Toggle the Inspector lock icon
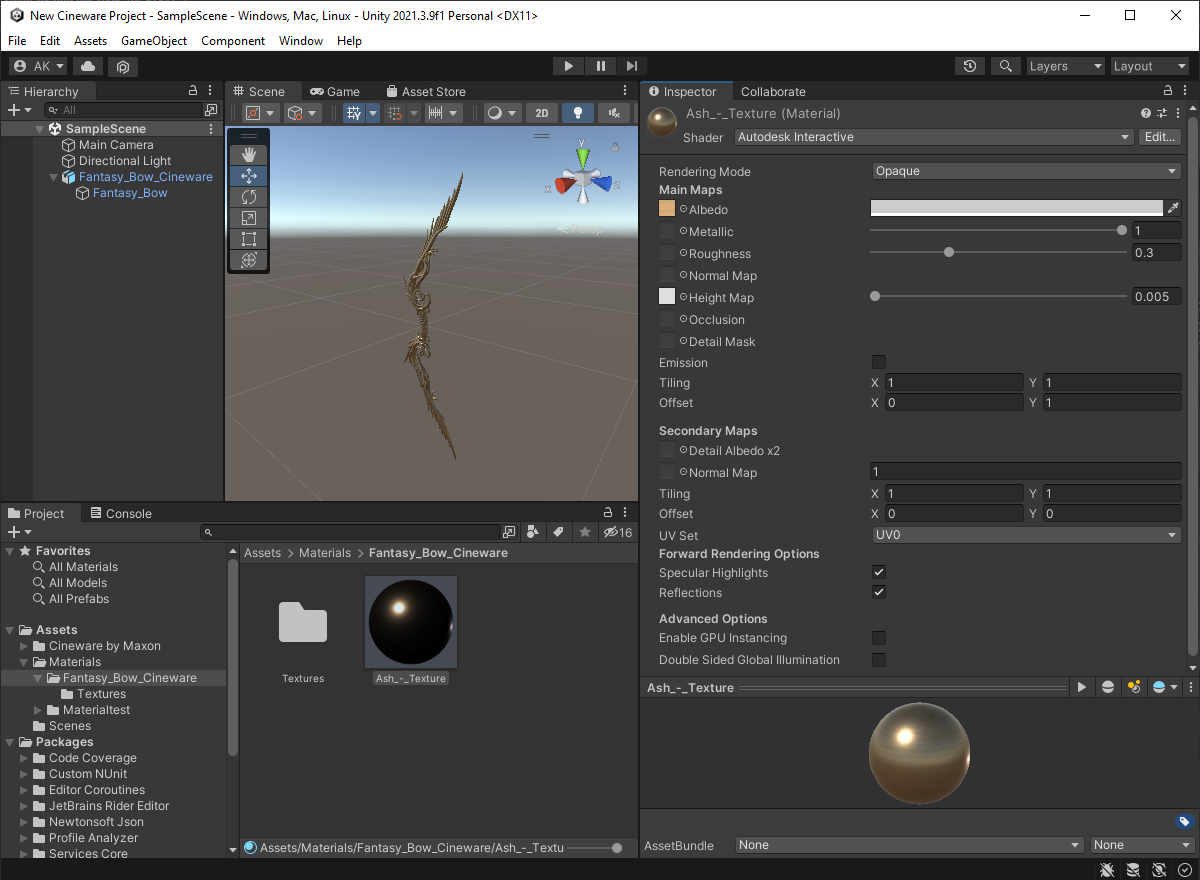This screenshot has height=880, width=1200. 1166,91
